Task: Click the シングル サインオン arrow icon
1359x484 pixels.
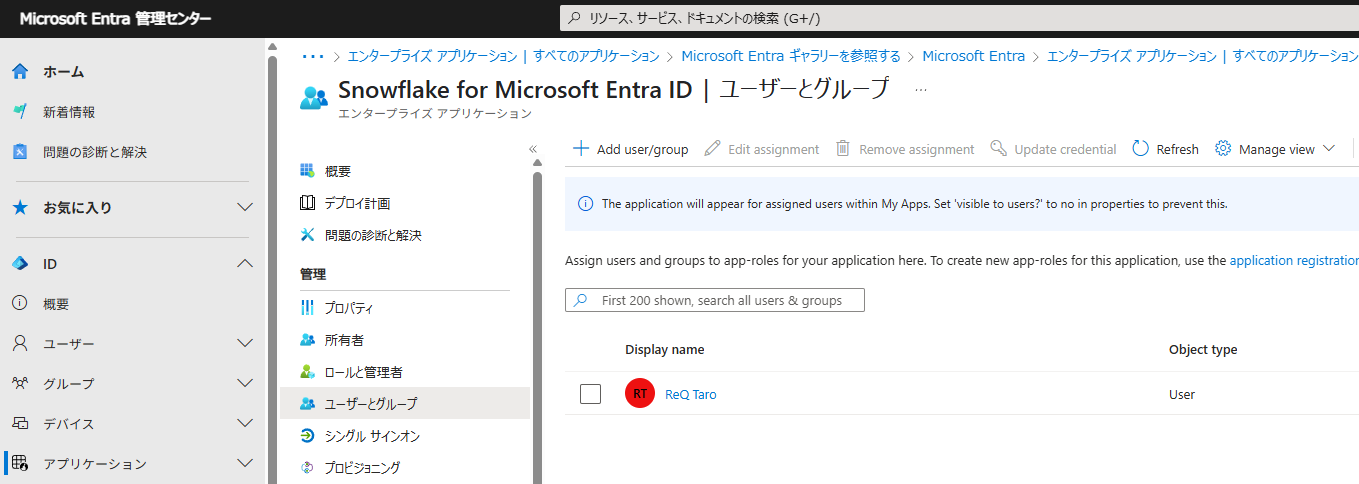Action: pyautogui.click(x=308, y=436)
